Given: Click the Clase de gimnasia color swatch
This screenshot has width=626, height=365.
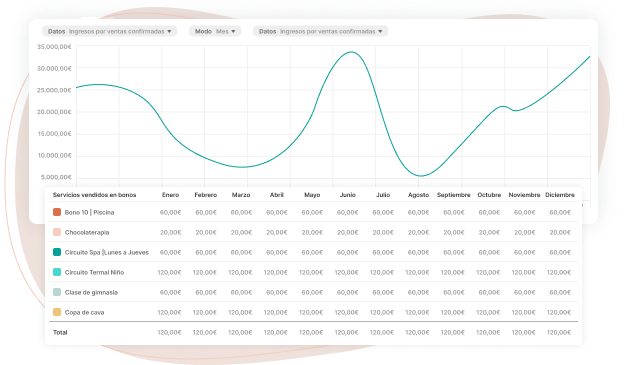Looking at the screenshot, I should 57,292.
